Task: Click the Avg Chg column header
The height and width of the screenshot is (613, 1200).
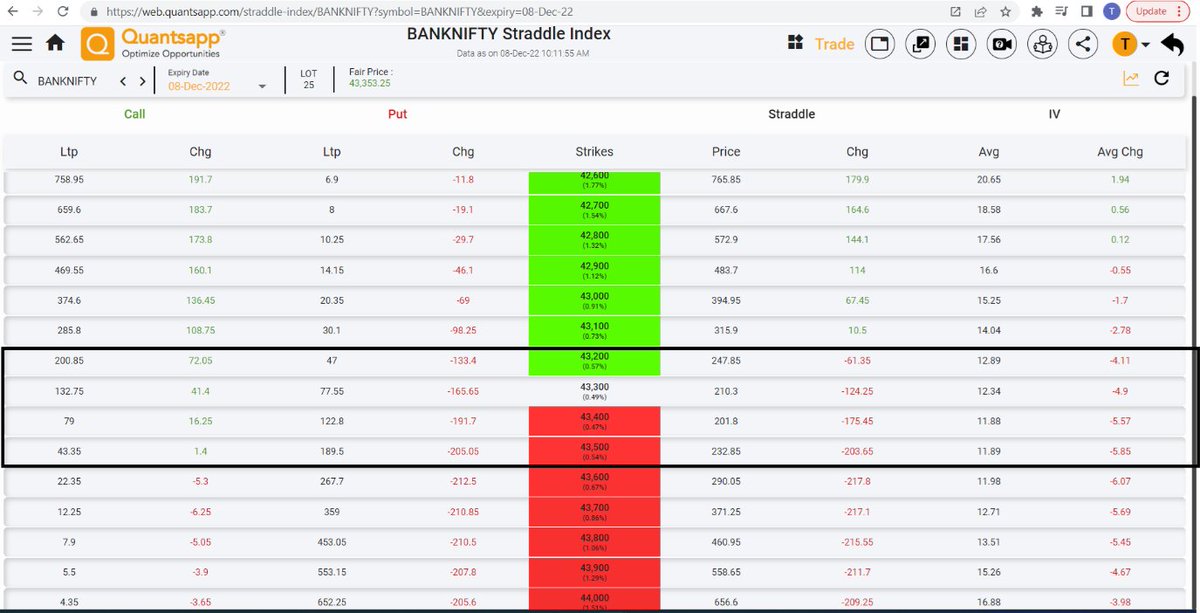Action: click(x=1120, y=152)
